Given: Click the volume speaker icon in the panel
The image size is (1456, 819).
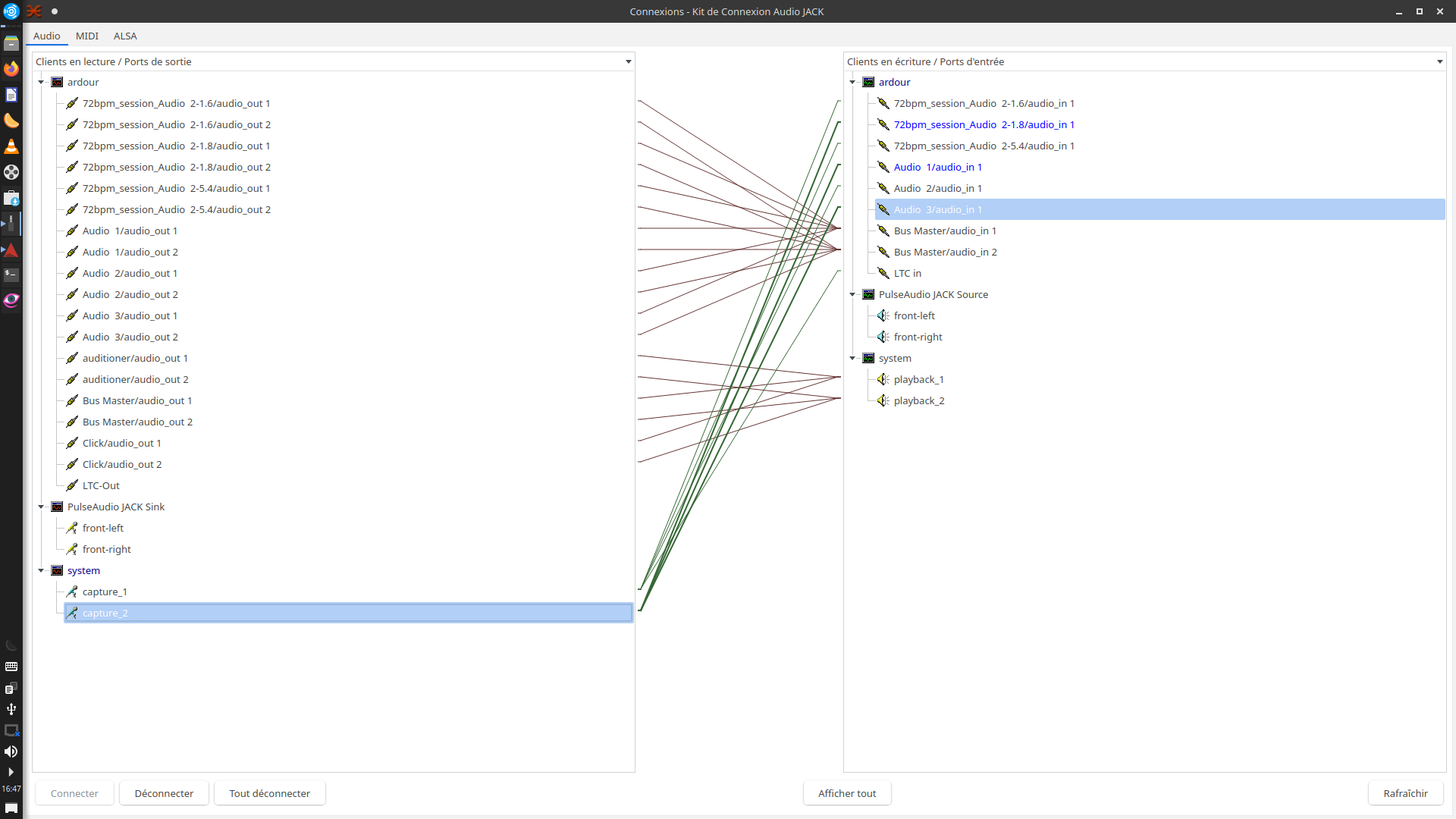Looking at the screenshot, I should [x=11, y=752].
